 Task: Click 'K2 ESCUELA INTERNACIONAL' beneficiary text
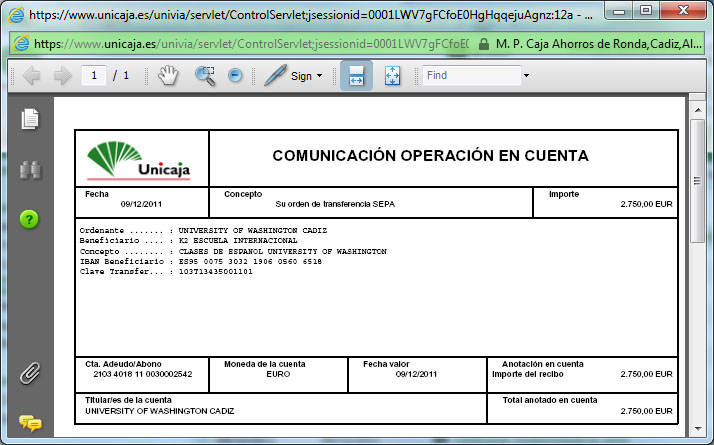tap(238, 240)
